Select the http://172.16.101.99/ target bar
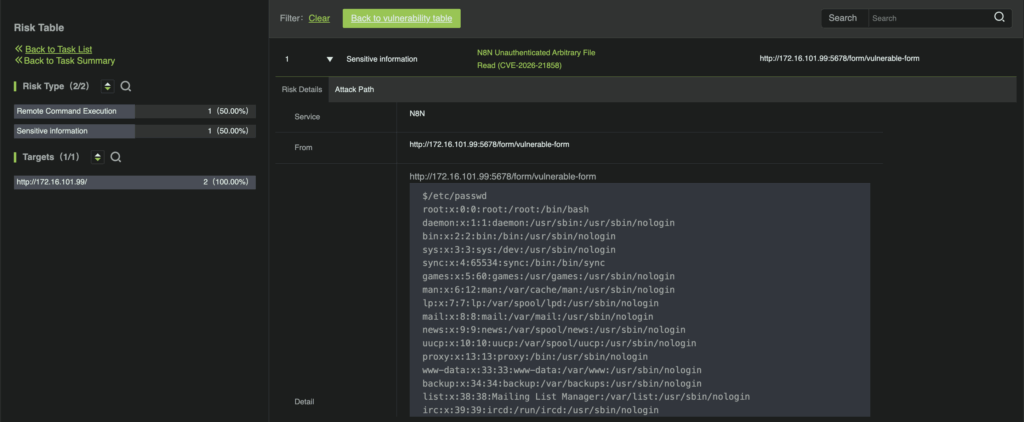The width and height of the screenshot is (1024, 422). point(135,182)
